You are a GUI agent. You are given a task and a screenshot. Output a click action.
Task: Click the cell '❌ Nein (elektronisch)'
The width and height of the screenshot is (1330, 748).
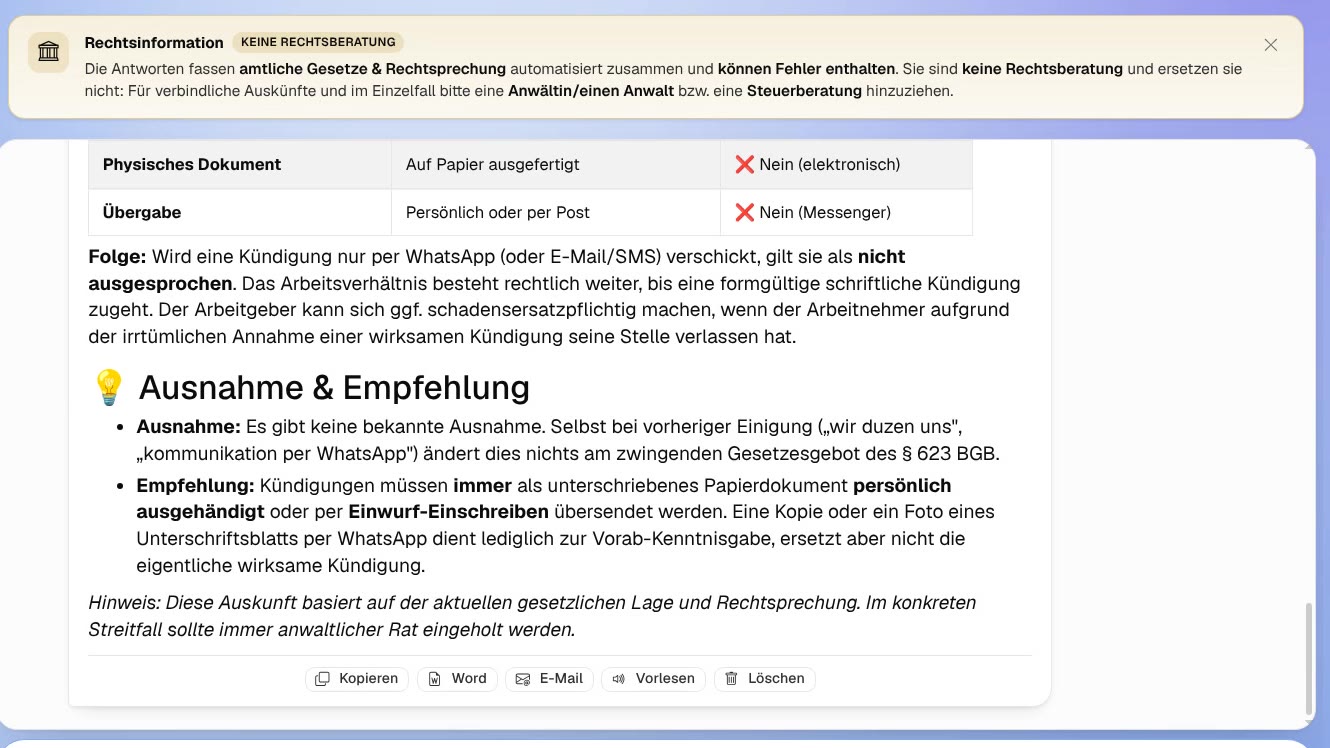[846, 165]
